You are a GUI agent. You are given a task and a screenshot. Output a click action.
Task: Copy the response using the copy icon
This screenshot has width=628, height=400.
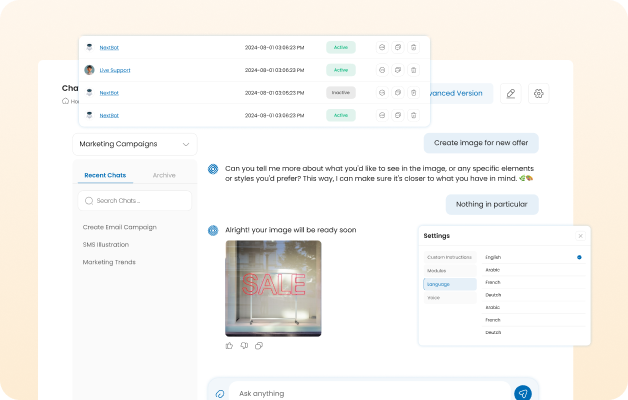point(259,346)
